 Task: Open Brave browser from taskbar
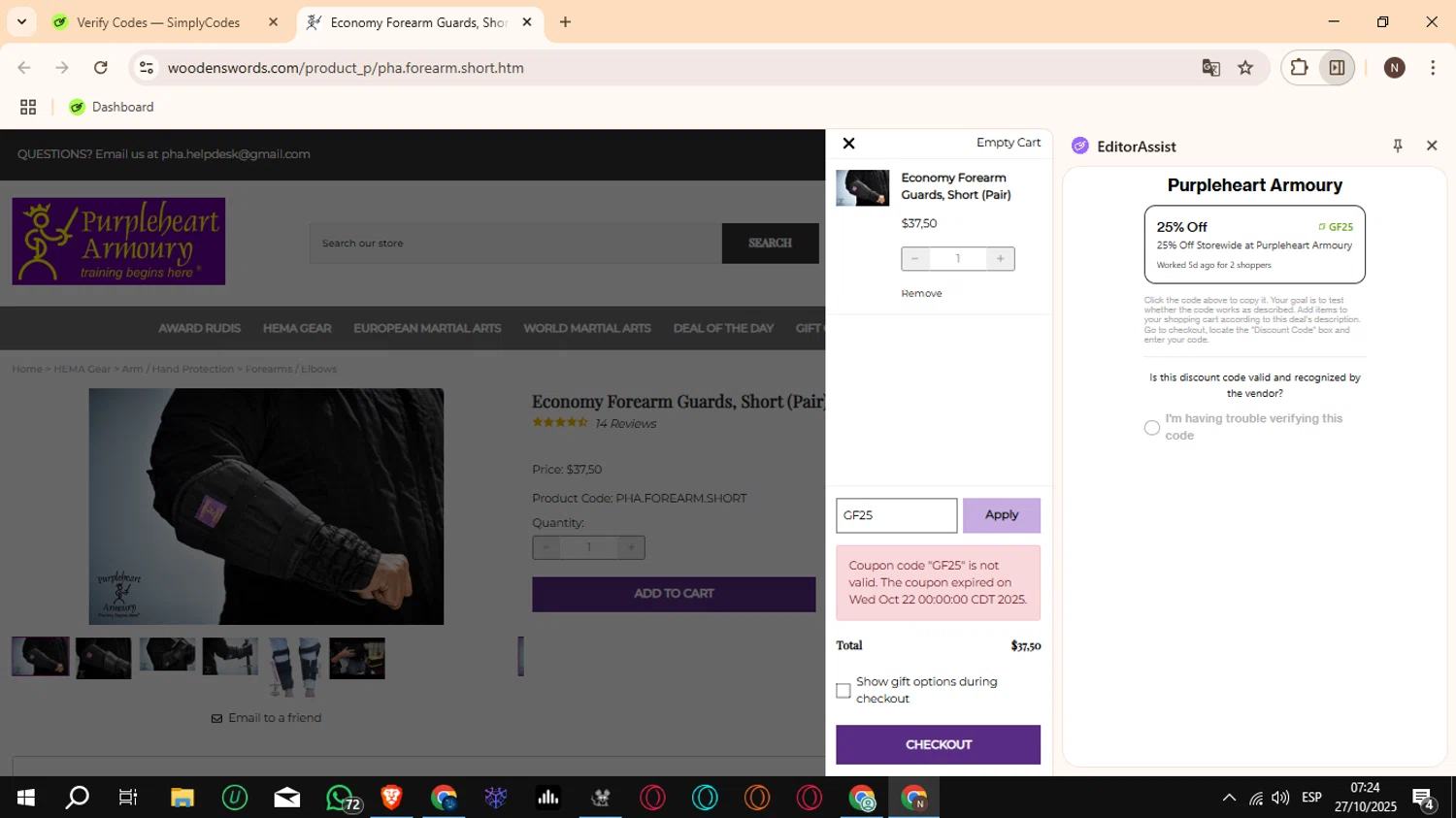click(x=391, y=798)
